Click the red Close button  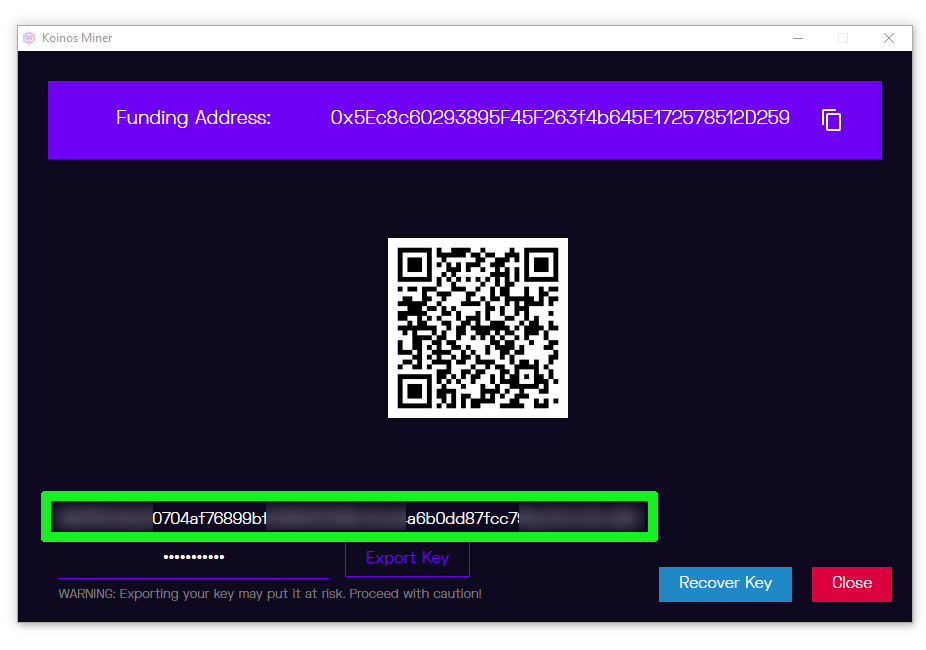point(852,584)
